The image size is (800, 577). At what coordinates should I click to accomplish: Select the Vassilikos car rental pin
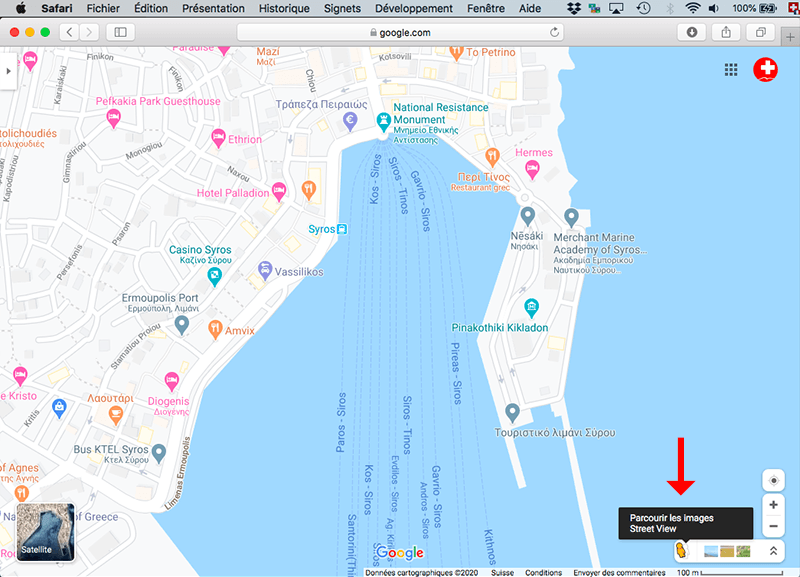265,270
